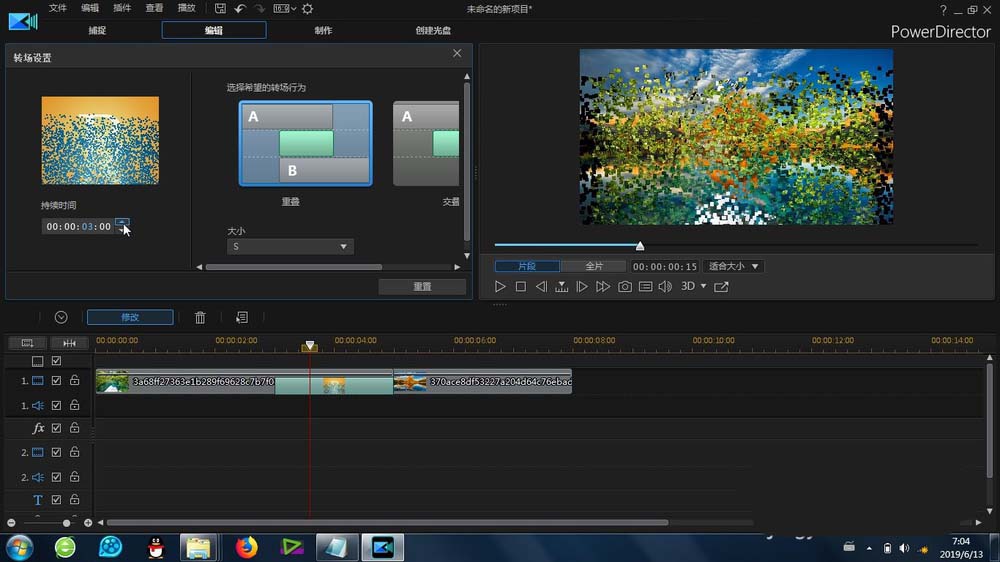1000x562 pixels.
Task: Zoom out timeline with minus button
Action: point(11,523)
